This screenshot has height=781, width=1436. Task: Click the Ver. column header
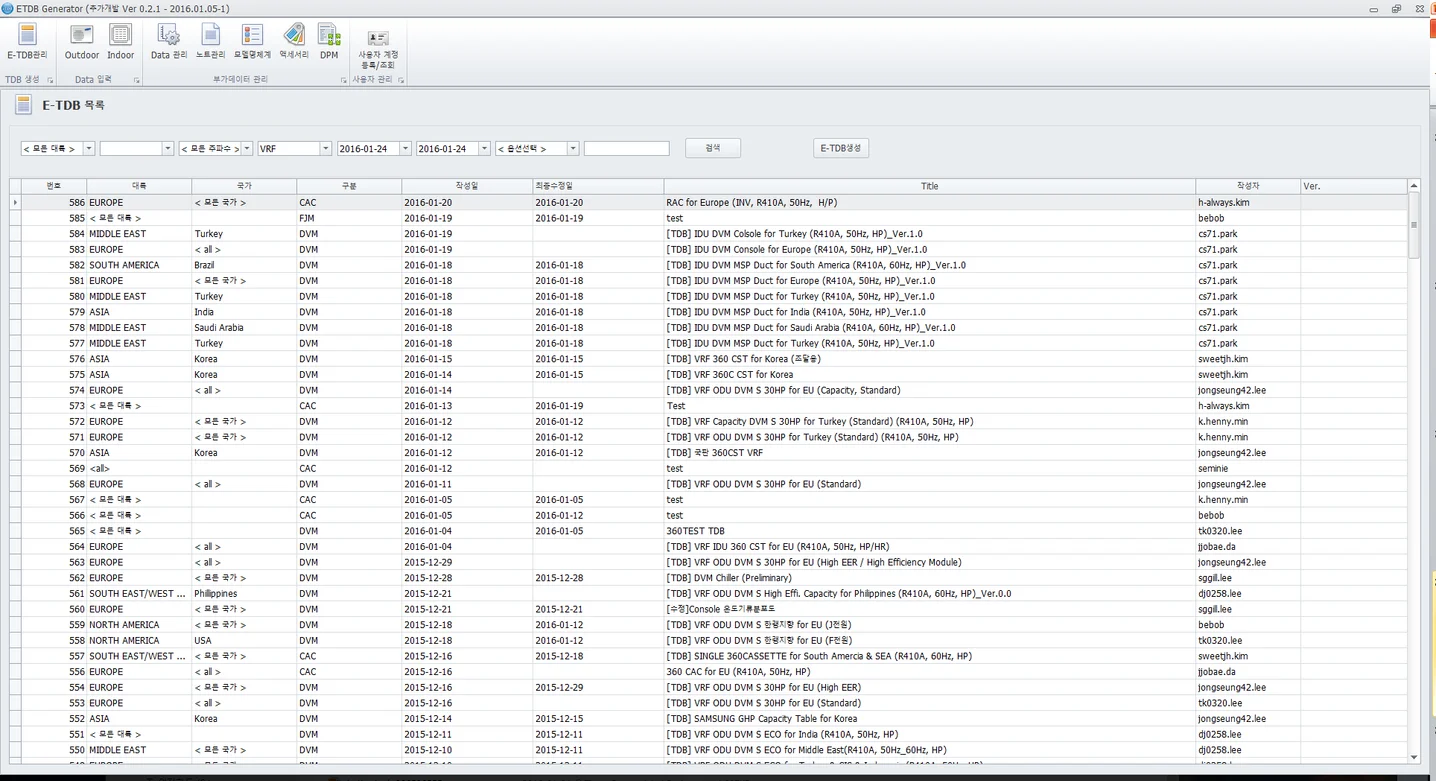click(1354, 186)
